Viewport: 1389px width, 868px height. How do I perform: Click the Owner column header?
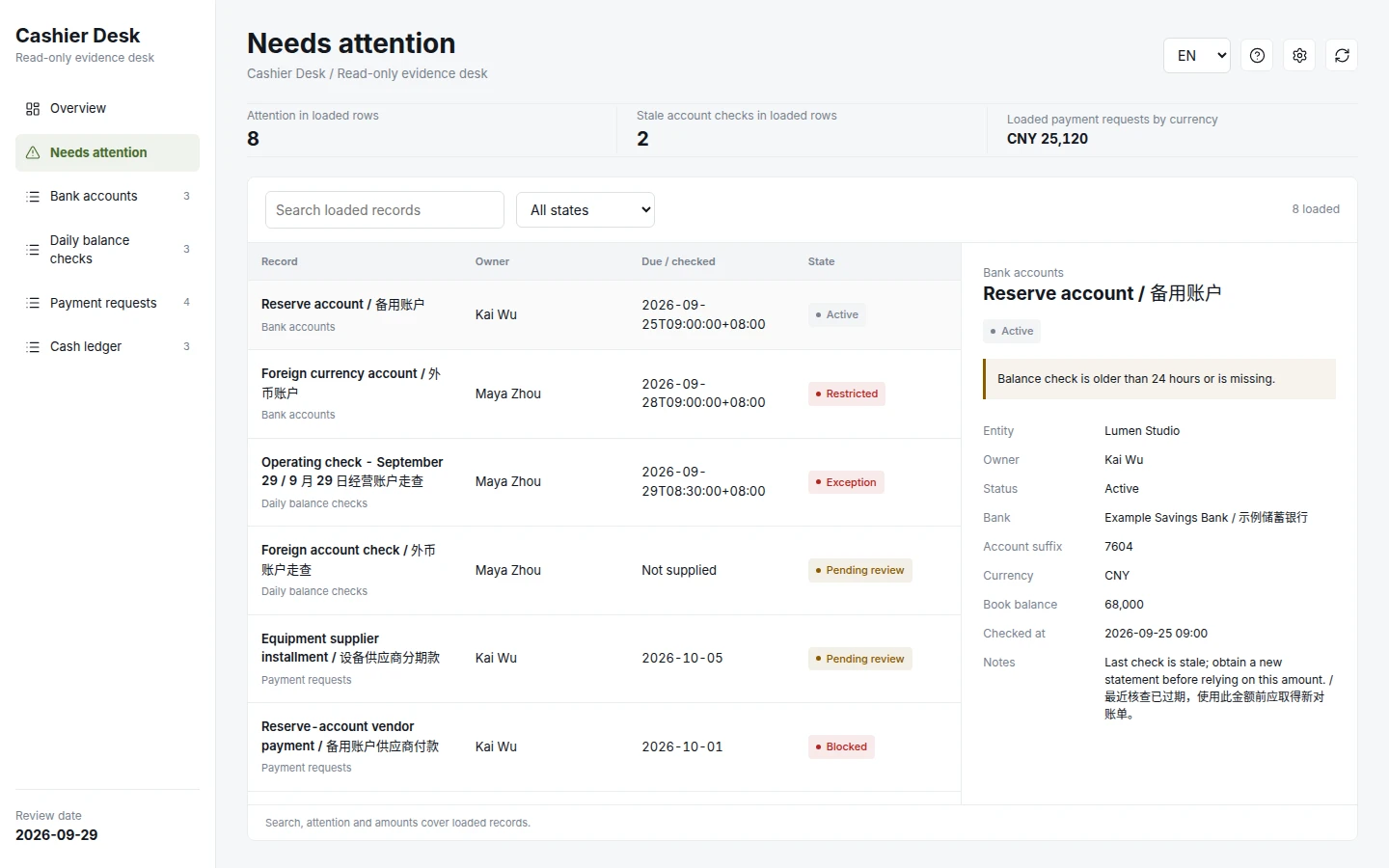(x=492, y=261)
